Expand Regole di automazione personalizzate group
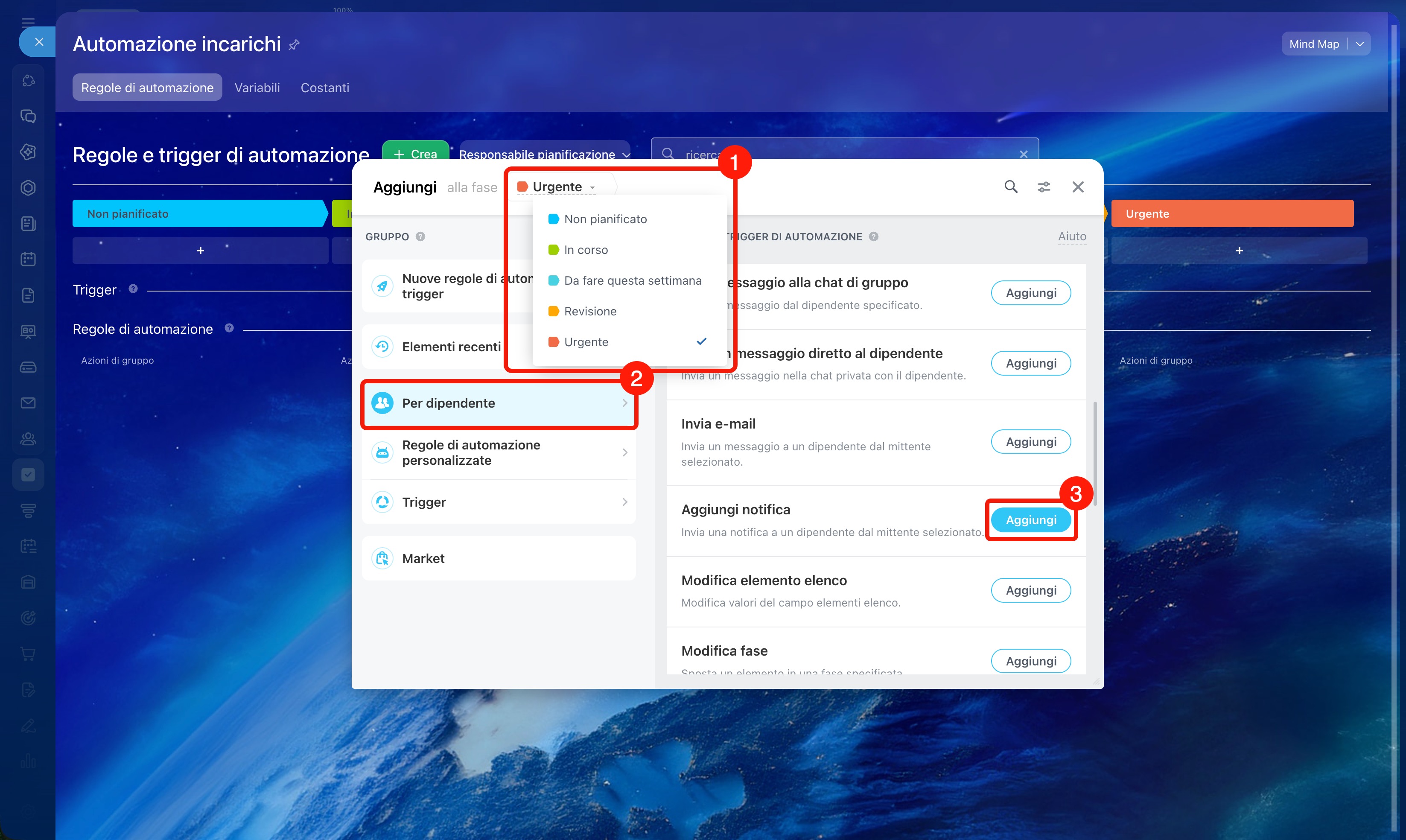The image size is (1406, 840). (x=499, y=452)
